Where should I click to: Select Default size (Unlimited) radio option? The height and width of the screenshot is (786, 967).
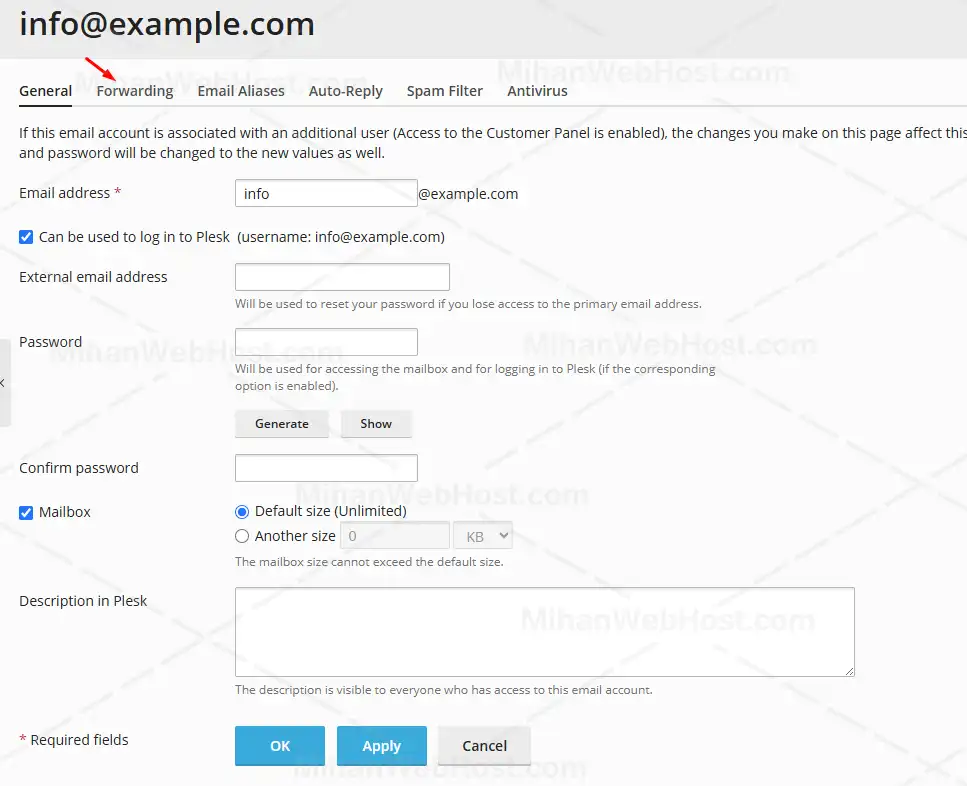click(242, 512)
